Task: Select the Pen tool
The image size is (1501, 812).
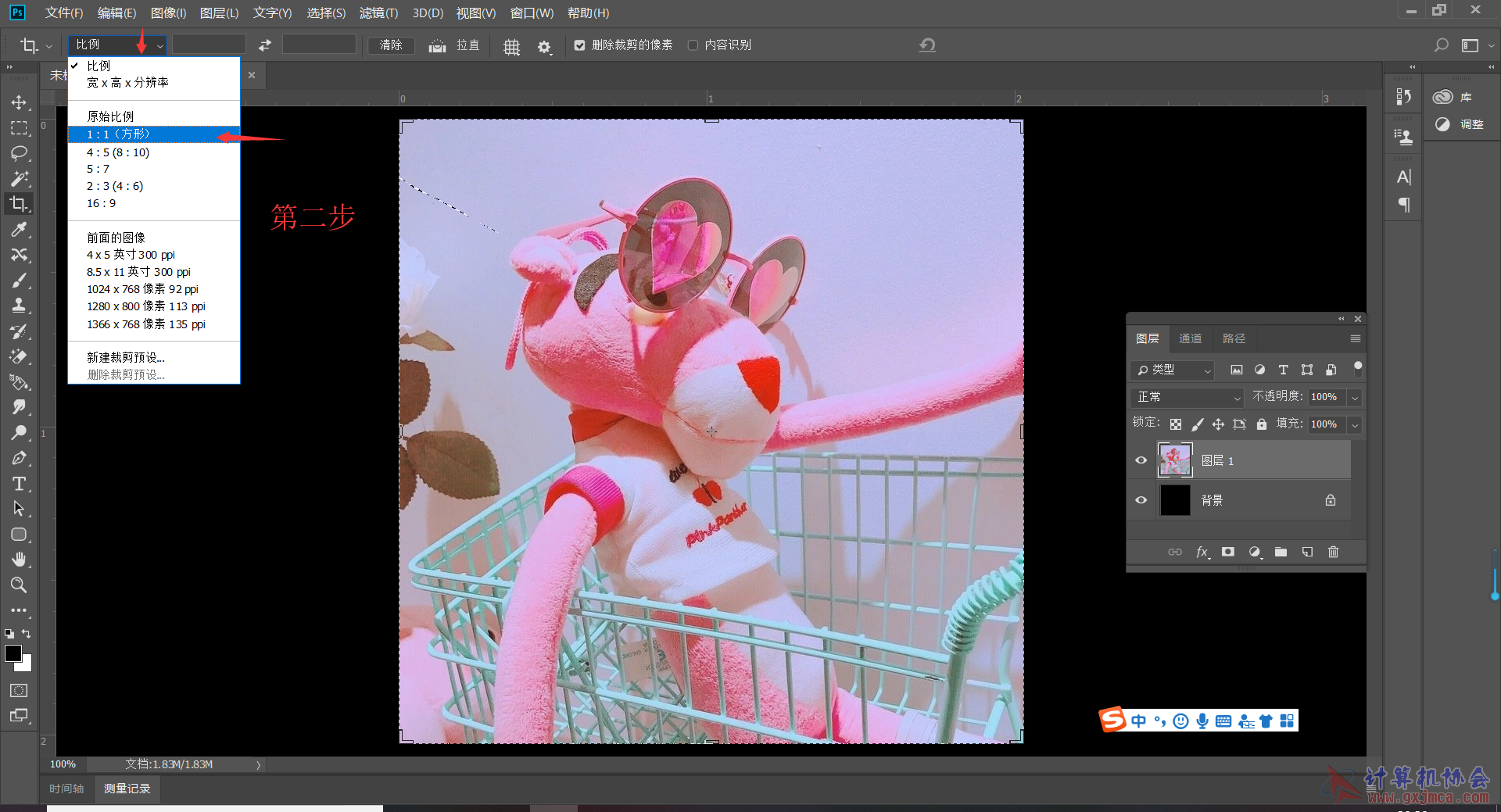Action: (19, 458)
